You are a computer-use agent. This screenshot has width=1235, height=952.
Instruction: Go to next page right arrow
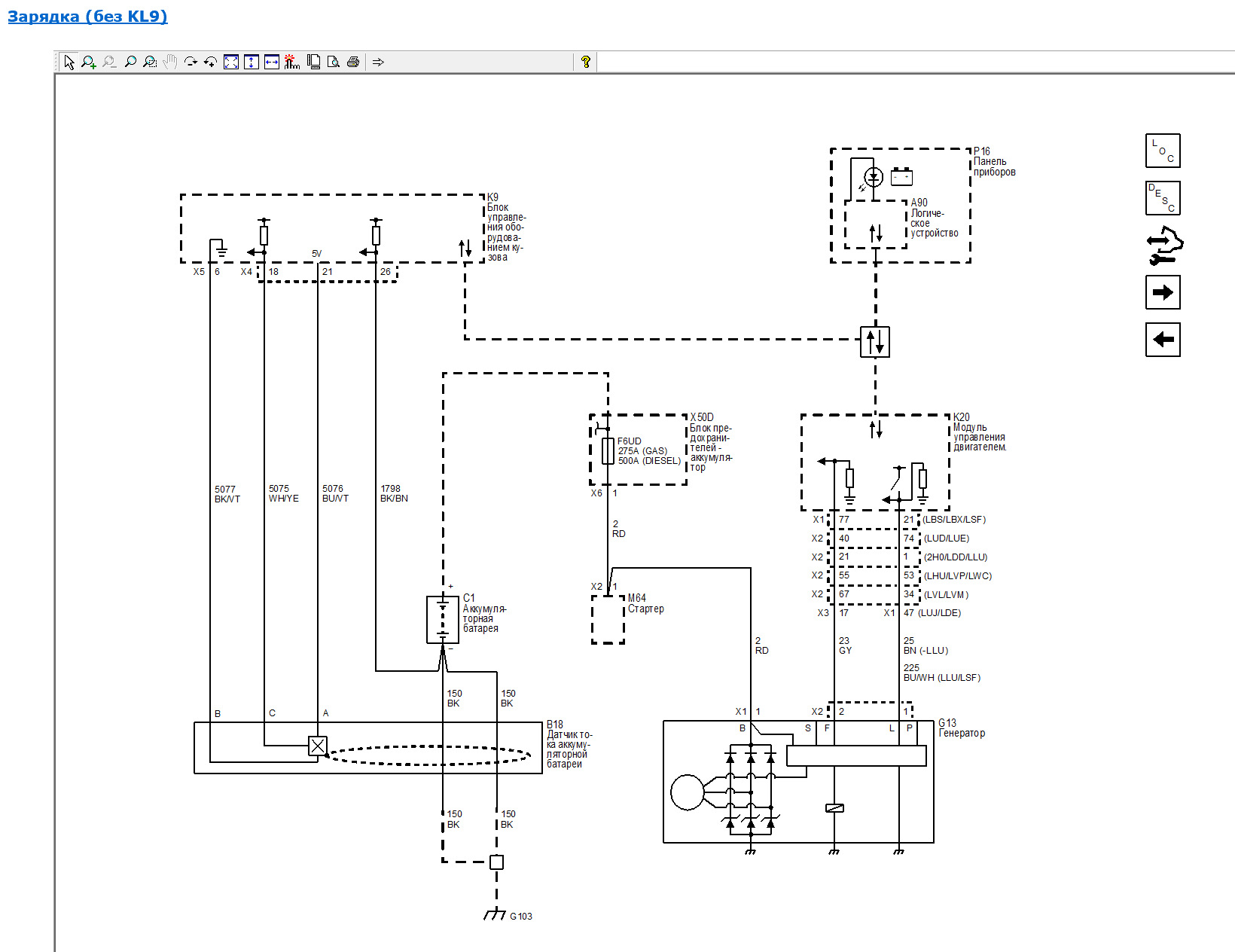(x=1163, y=292)
